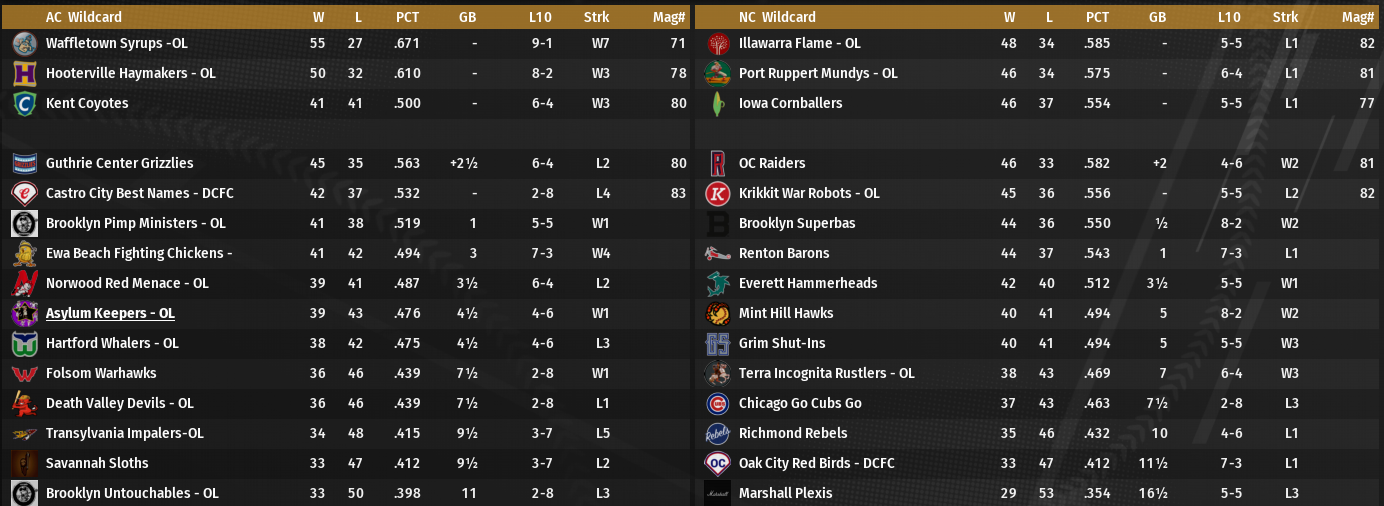Click the NC Wildcard Mag# column header
Screen dimensions: 1384x506
click(x=1357, y=17)
